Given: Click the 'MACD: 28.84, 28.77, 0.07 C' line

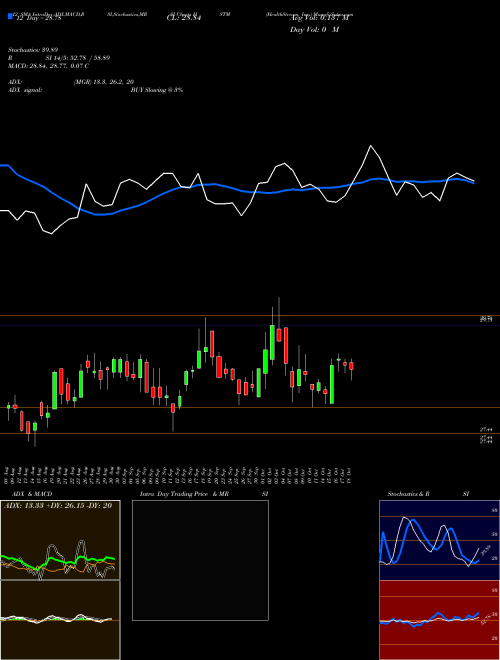Looking at the screenshot, I should [x=48, y=66].
